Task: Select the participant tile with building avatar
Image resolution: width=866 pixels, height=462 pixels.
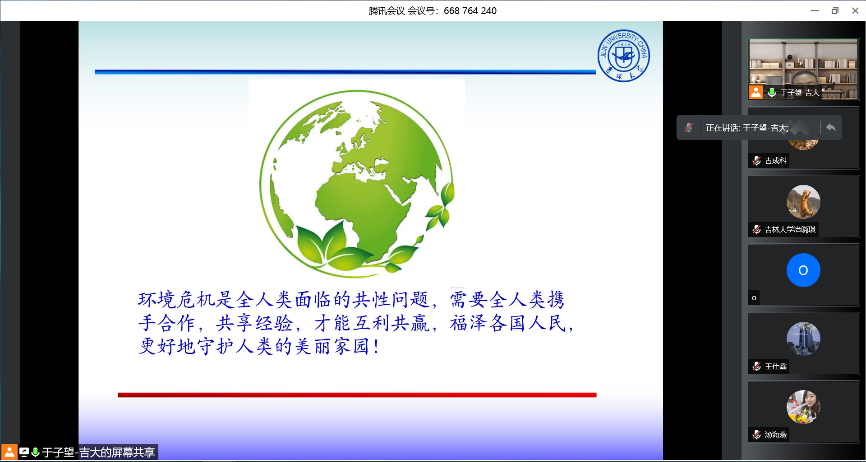Action: (x=802, y=338)
